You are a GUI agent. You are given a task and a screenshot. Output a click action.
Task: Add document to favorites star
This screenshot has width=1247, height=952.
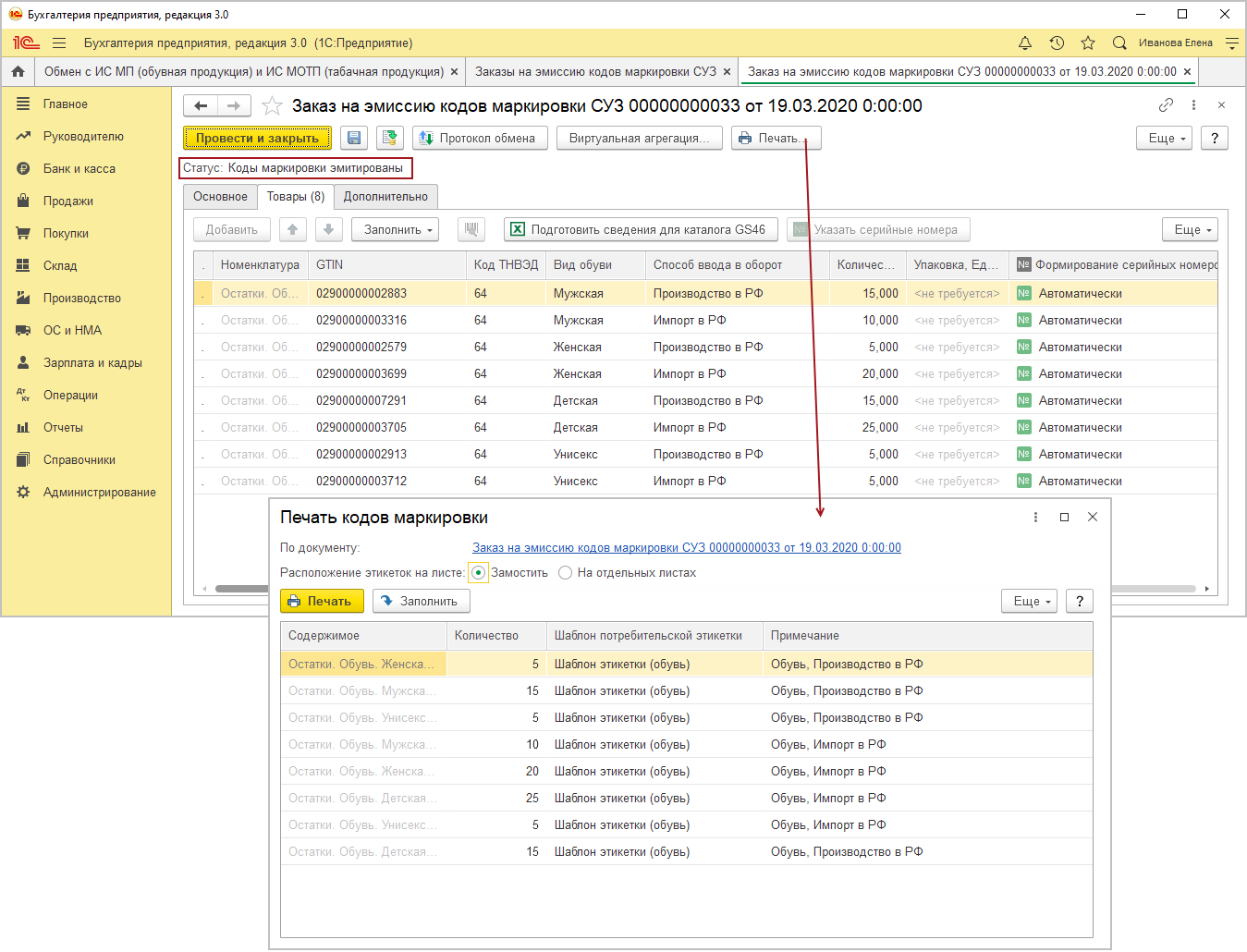[271, 105]
